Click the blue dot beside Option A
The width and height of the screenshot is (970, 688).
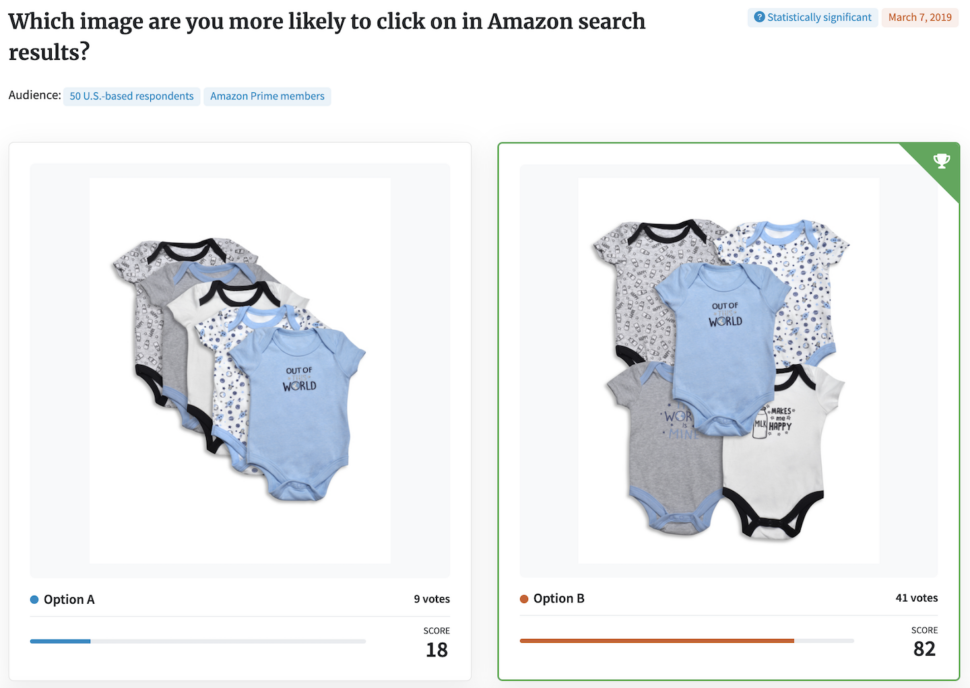(x=35, y=600)
